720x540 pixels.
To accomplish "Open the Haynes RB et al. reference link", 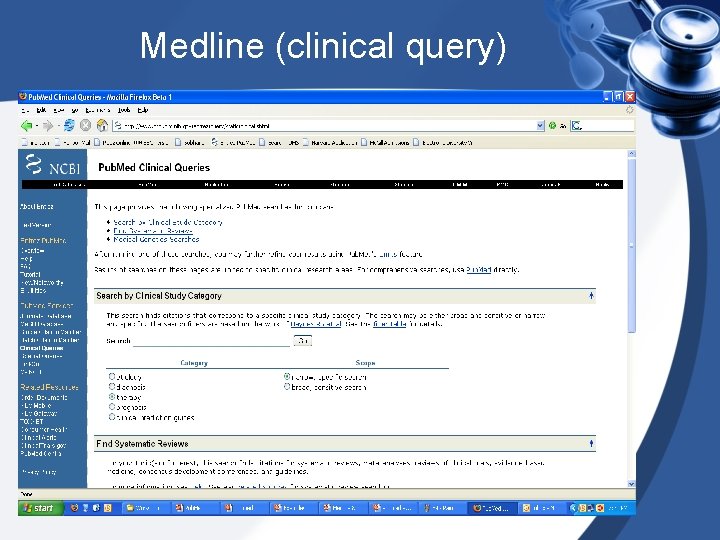I will pyautogui.click(x=316, y=324).
